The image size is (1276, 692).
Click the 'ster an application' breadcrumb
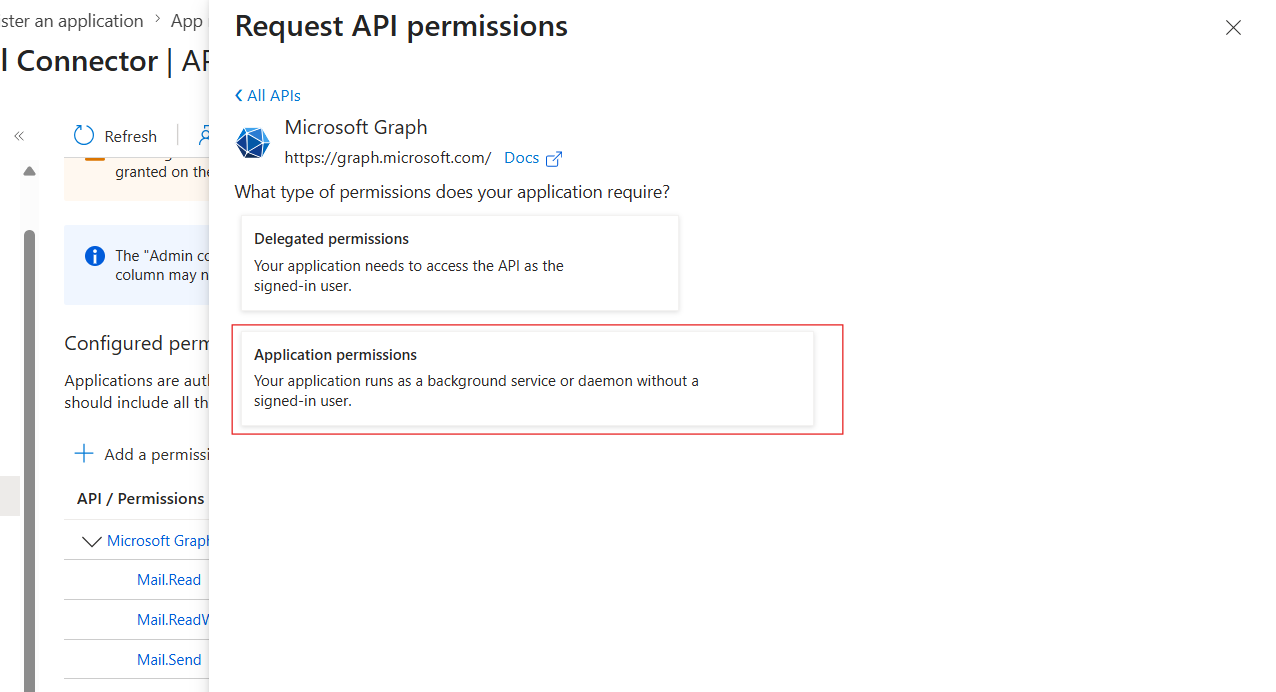click(72, 21)
